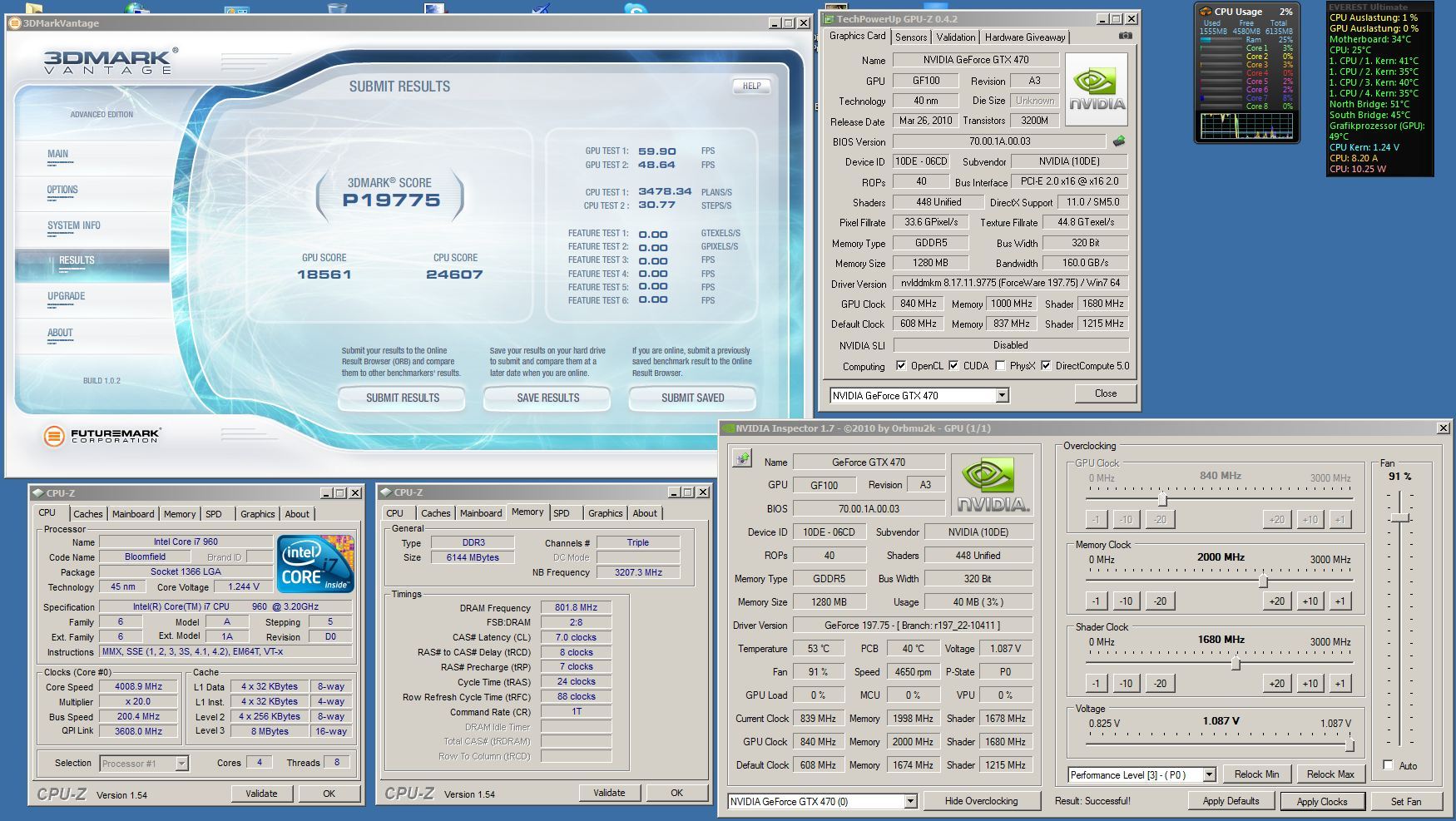Click Apply Clocks in NVIDIA Inspector

click(x=1322, y=801)
